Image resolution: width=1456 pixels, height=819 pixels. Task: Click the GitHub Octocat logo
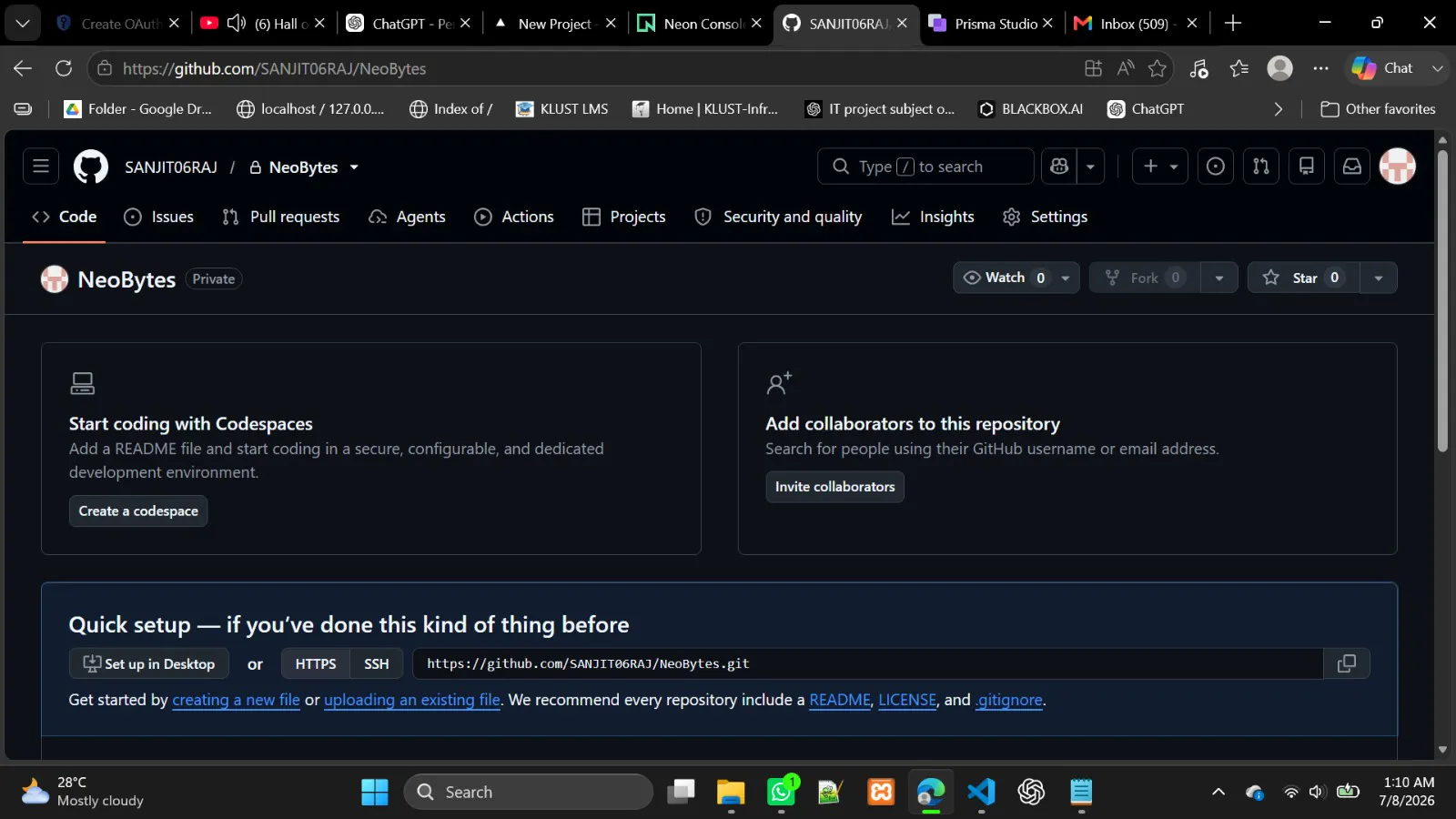[x=90, y=167]
